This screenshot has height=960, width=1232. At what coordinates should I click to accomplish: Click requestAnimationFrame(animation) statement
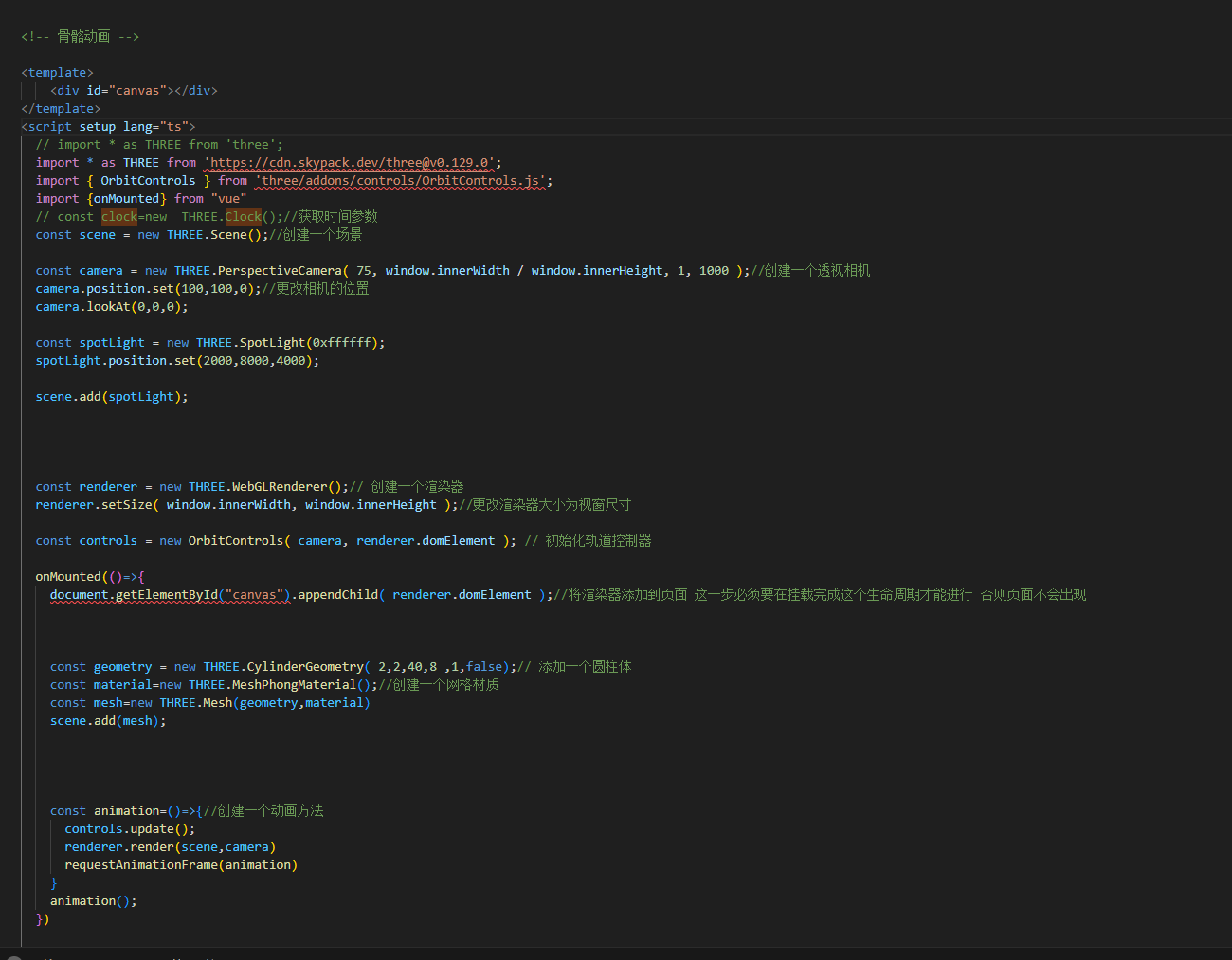(181, 865)
